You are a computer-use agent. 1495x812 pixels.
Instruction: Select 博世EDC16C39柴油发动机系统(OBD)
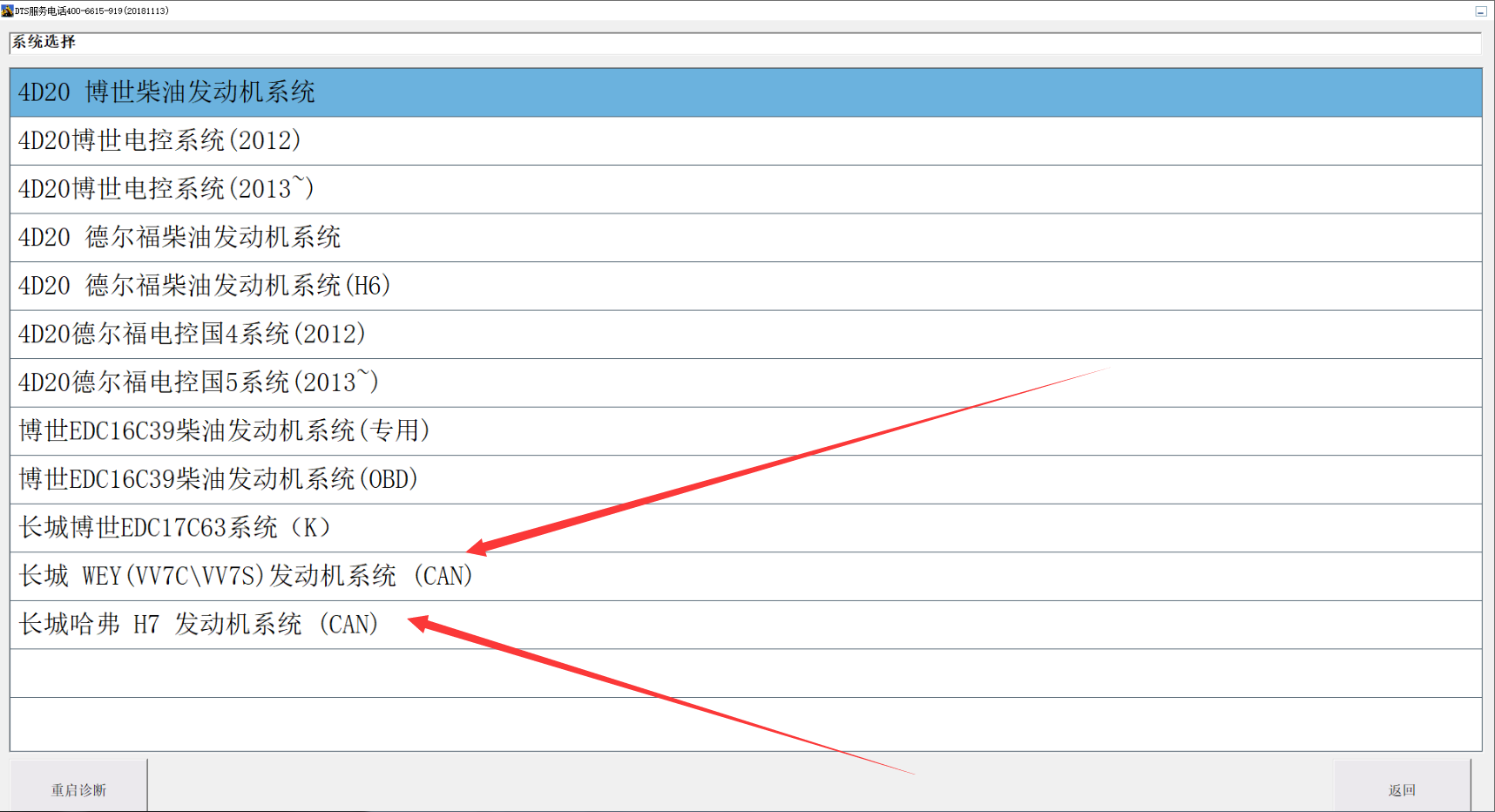click(746, 479)
